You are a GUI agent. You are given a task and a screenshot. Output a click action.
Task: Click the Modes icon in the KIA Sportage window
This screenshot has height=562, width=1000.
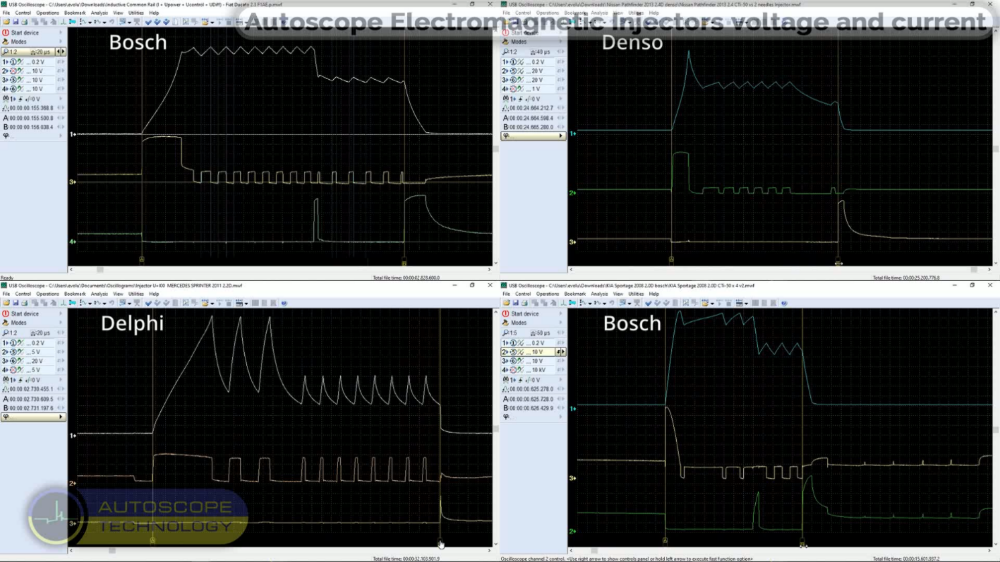[506, 322]
